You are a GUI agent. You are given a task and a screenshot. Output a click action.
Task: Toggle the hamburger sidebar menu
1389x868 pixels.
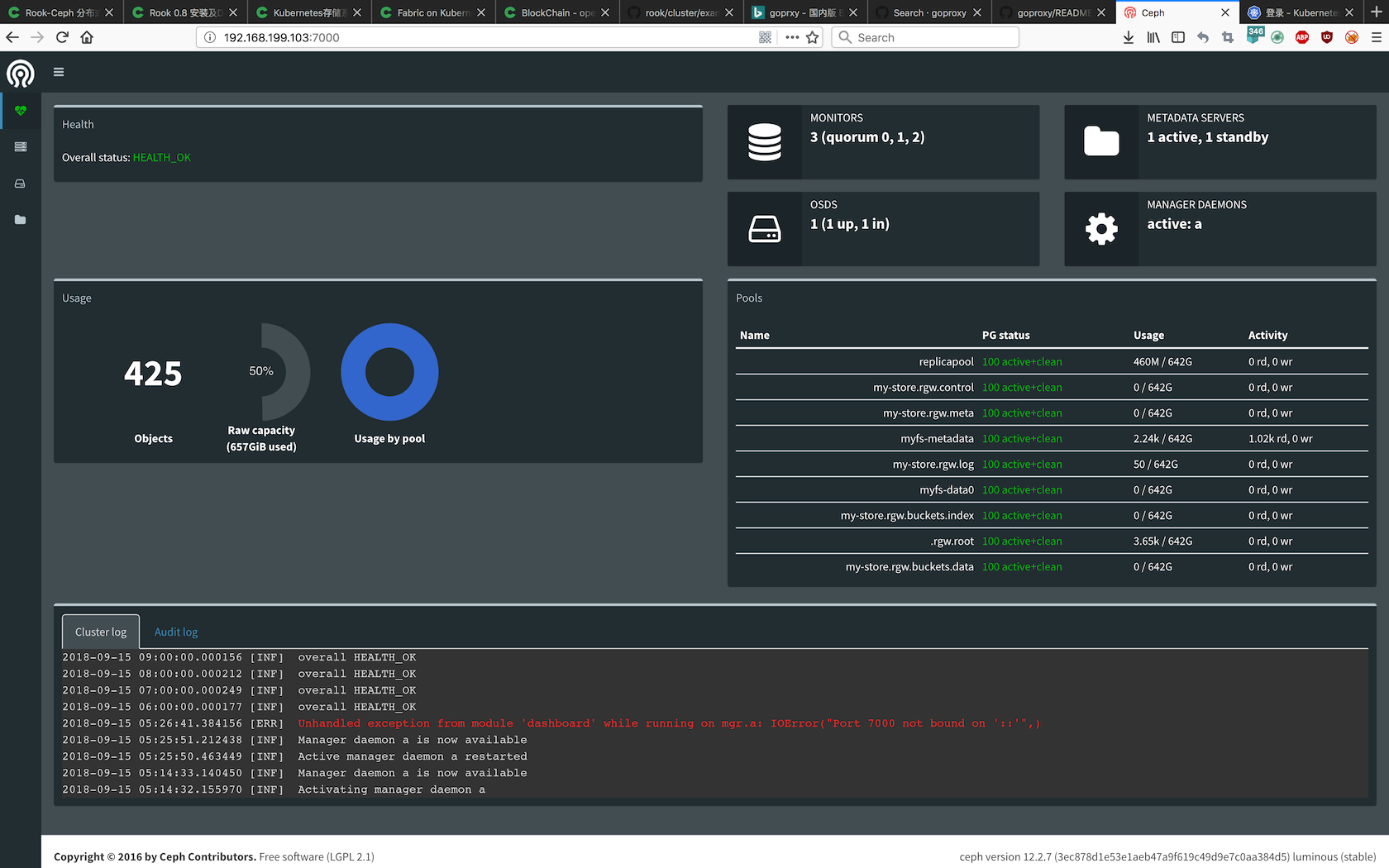[x=59, y=72]
